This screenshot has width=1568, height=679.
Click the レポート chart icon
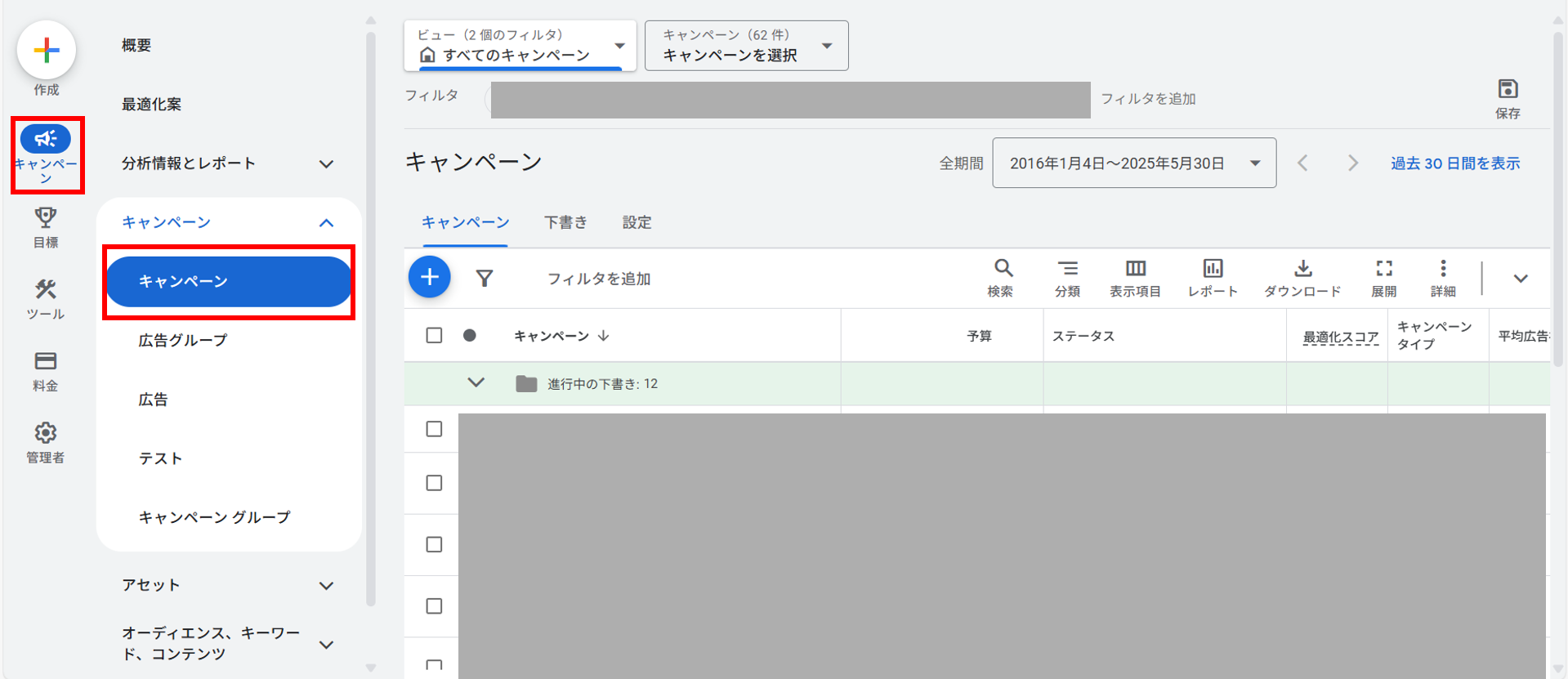pos(1213,268)
